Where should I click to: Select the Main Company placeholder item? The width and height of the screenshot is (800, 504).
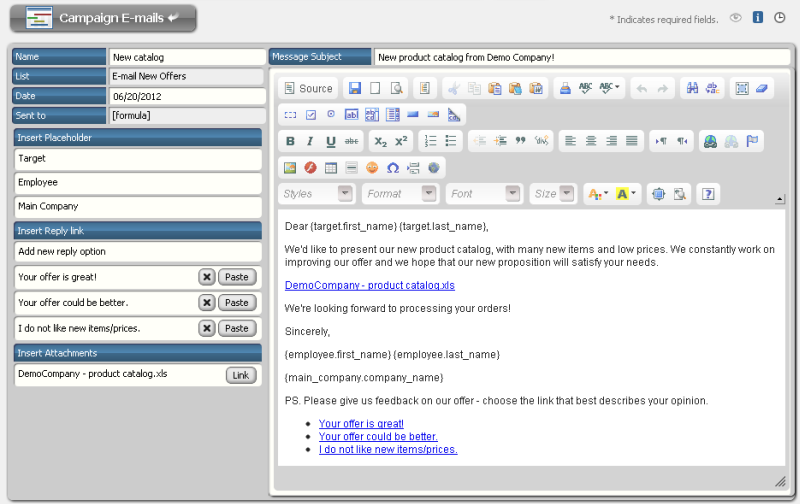pos(138,207)
